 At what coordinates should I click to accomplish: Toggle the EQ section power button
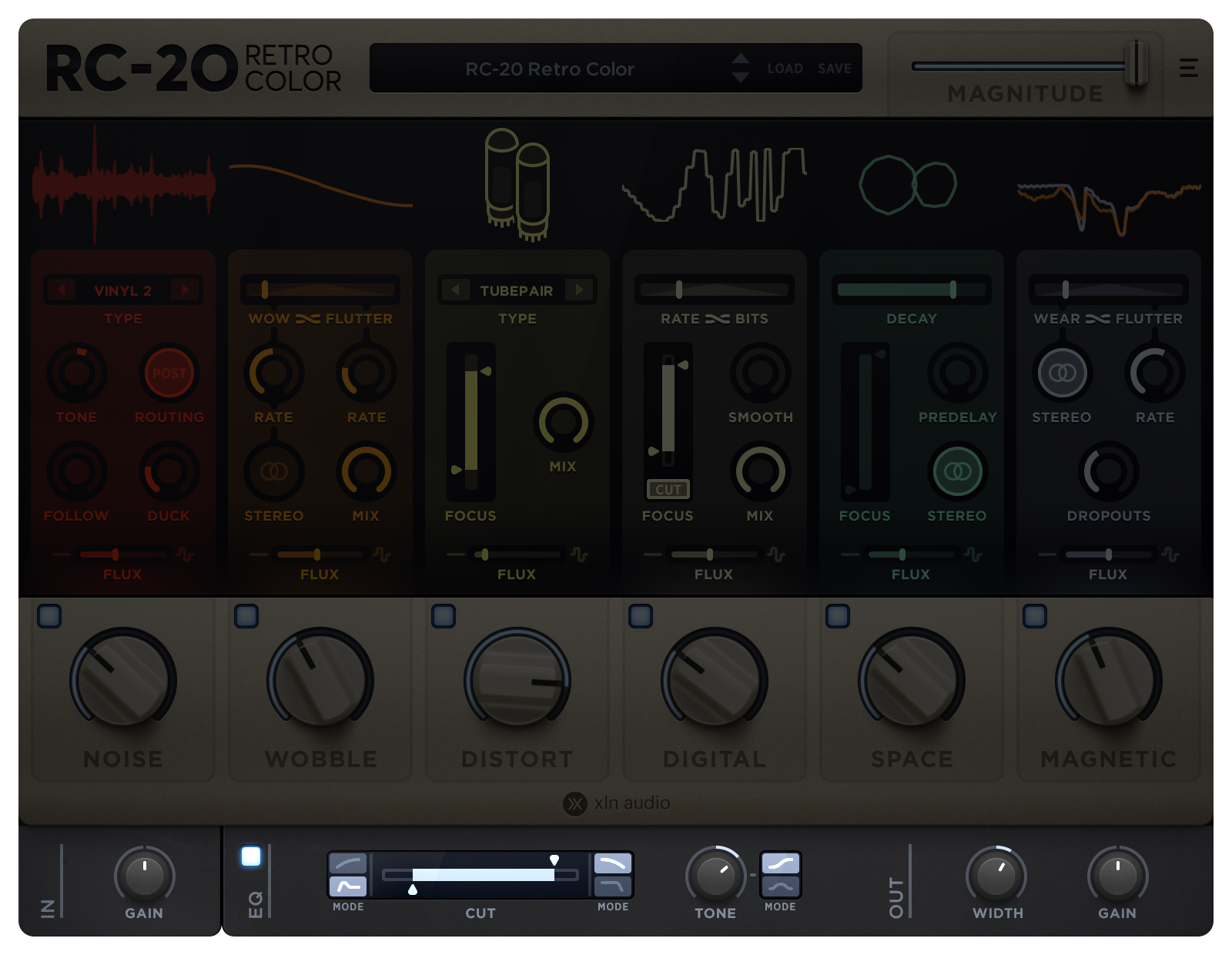coord(251,856)
